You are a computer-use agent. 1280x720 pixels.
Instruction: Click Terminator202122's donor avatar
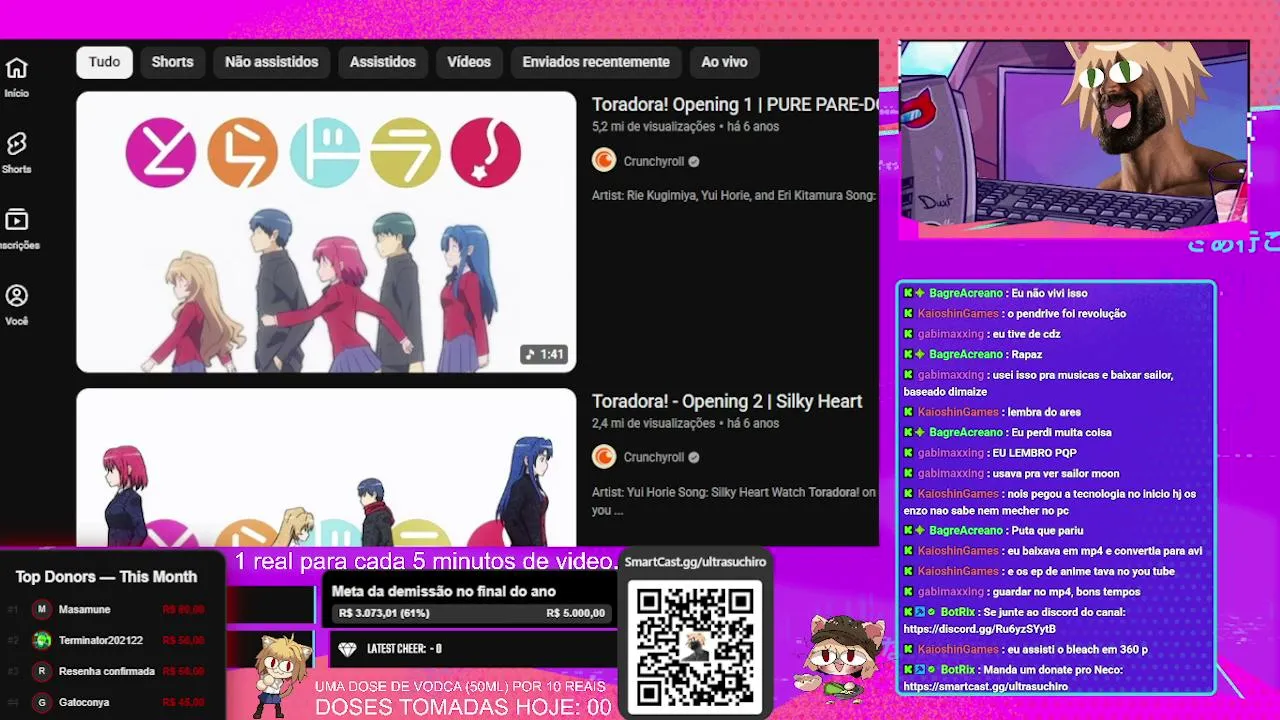(42, 640)
